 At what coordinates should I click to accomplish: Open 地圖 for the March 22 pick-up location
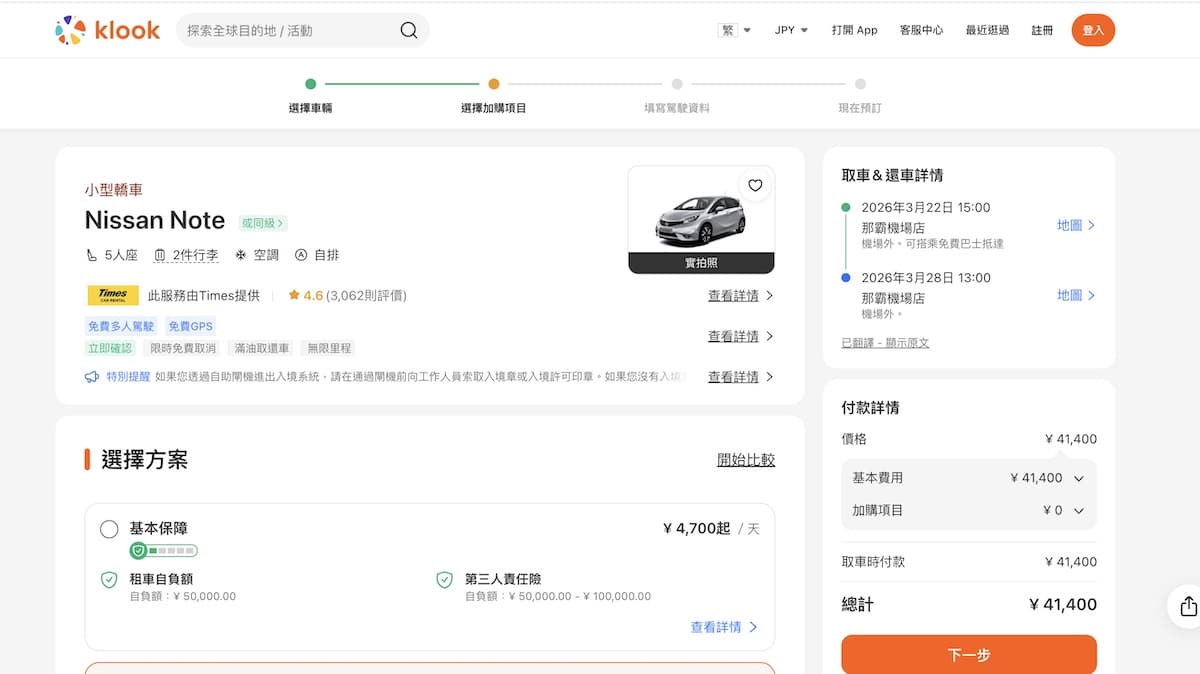[1076, 225]
